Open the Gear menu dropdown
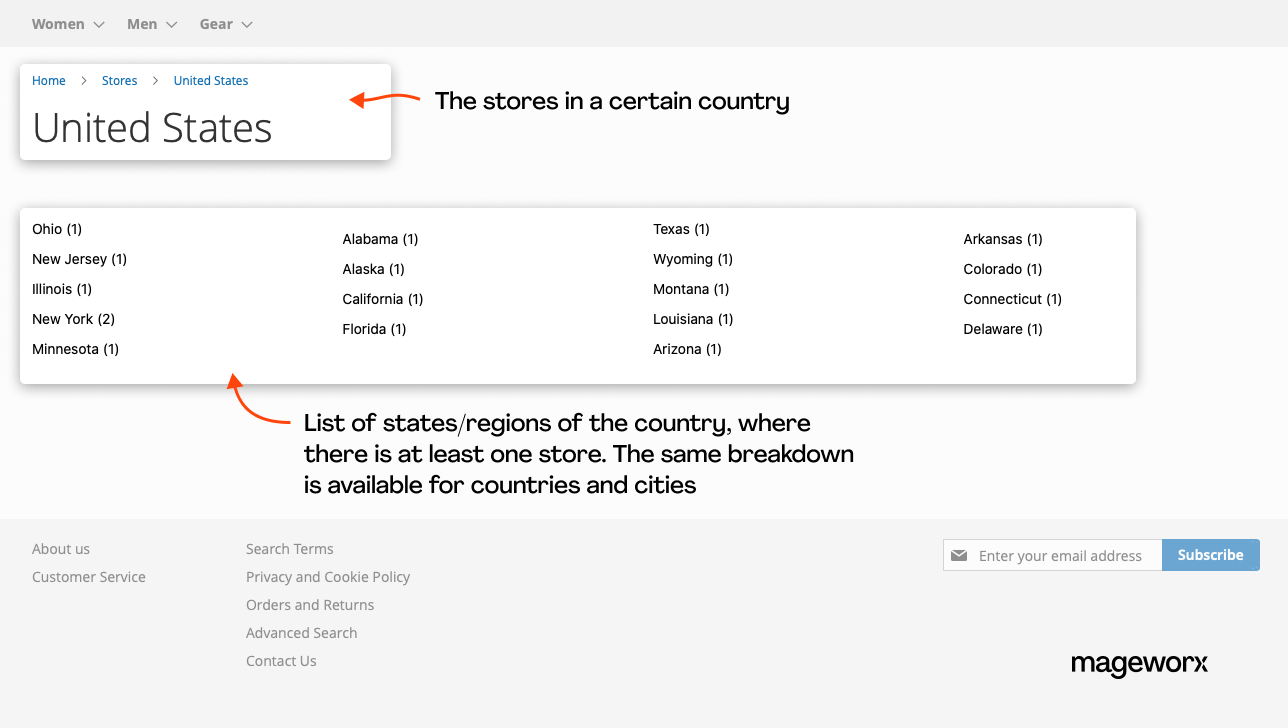 (x=226, y=24)
